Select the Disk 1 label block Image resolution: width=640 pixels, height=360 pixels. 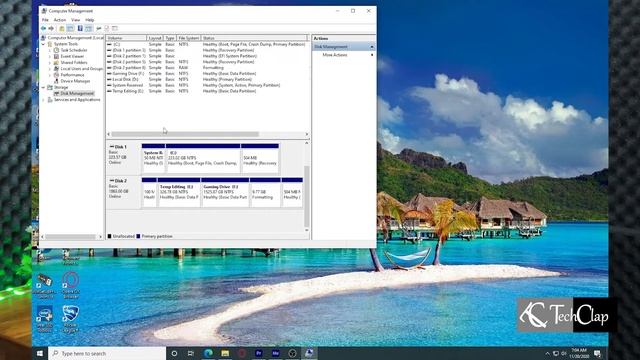(x=123, y=158)
